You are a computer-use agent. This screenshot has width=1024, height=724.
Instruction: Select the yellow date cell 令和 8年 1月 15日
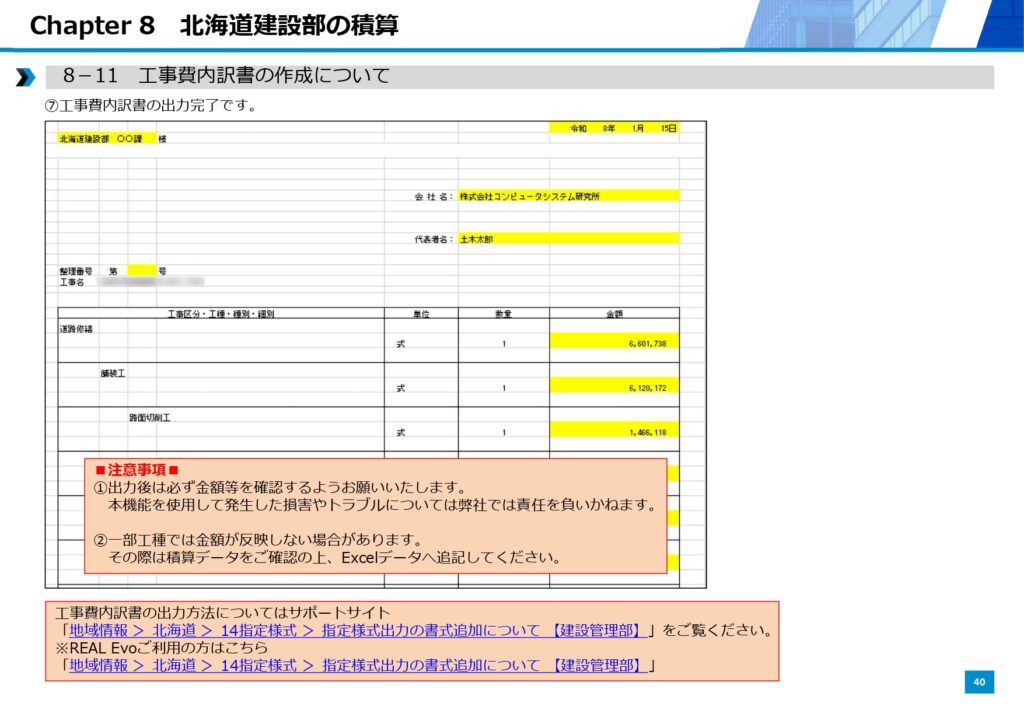(x=614, y=128)
